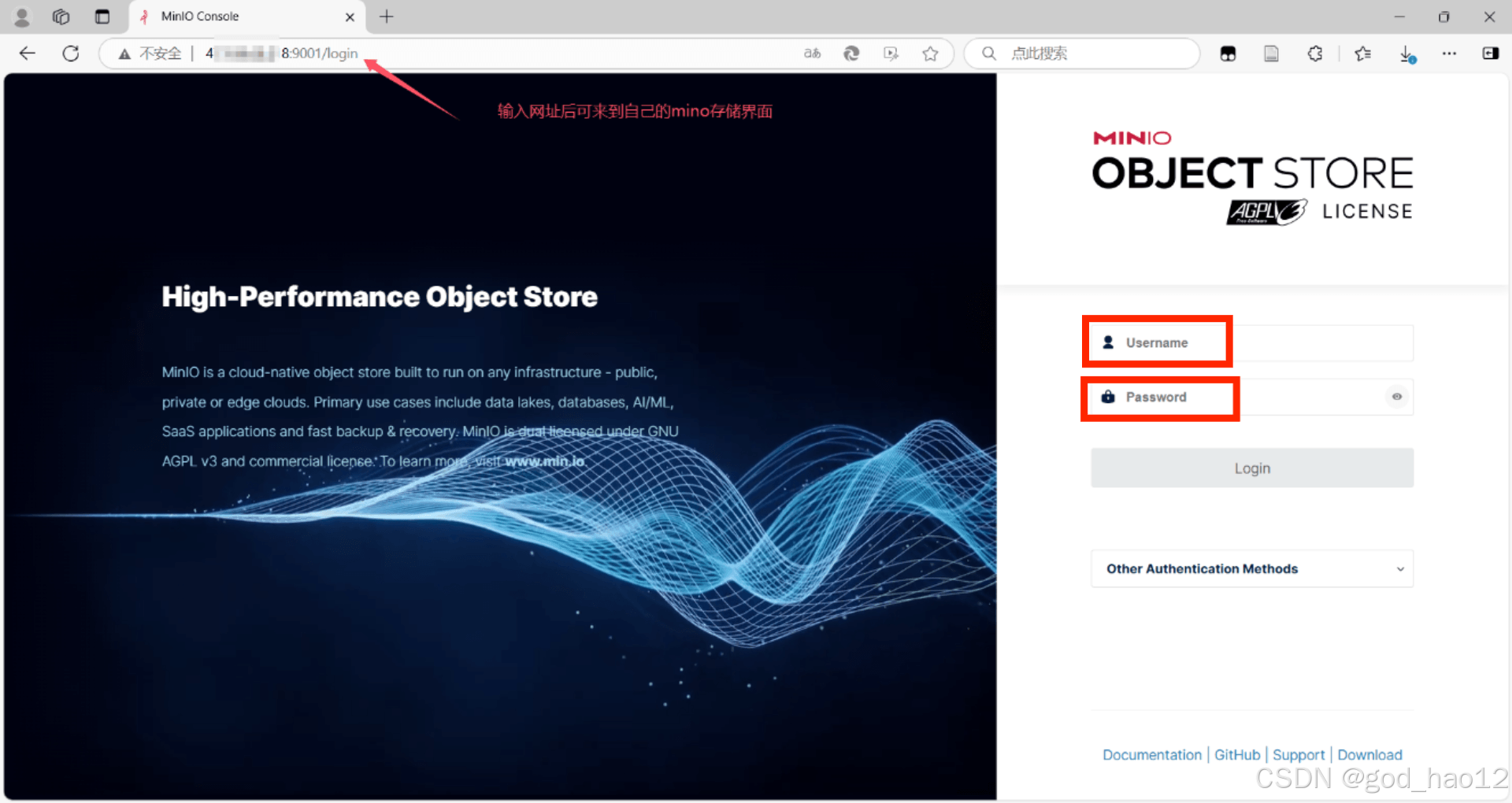Click the not-secure warning icon
This screenshot has height=803, width=1512.
124,54
